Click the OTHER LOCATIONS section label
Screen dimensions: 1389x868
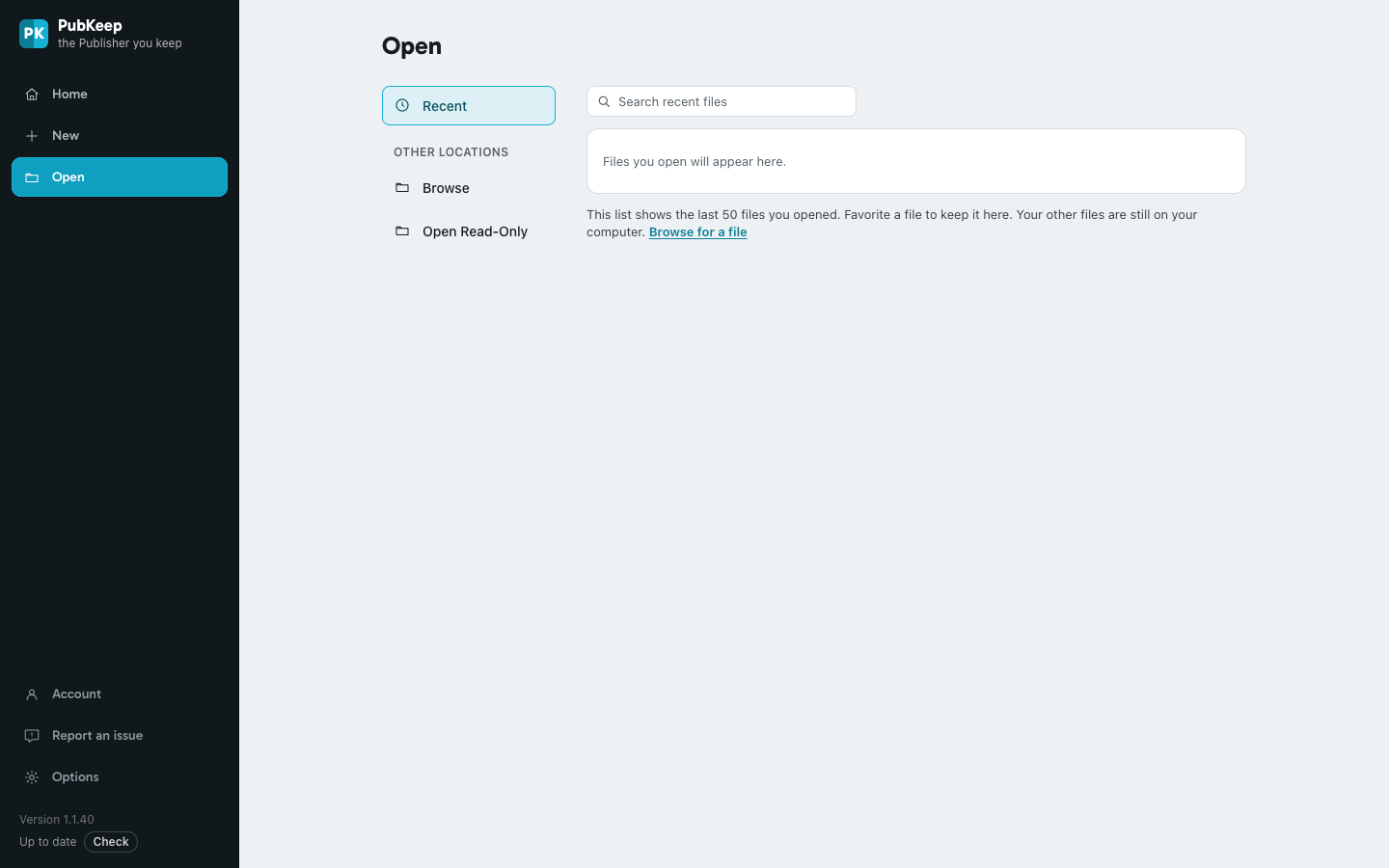point(450,152)
